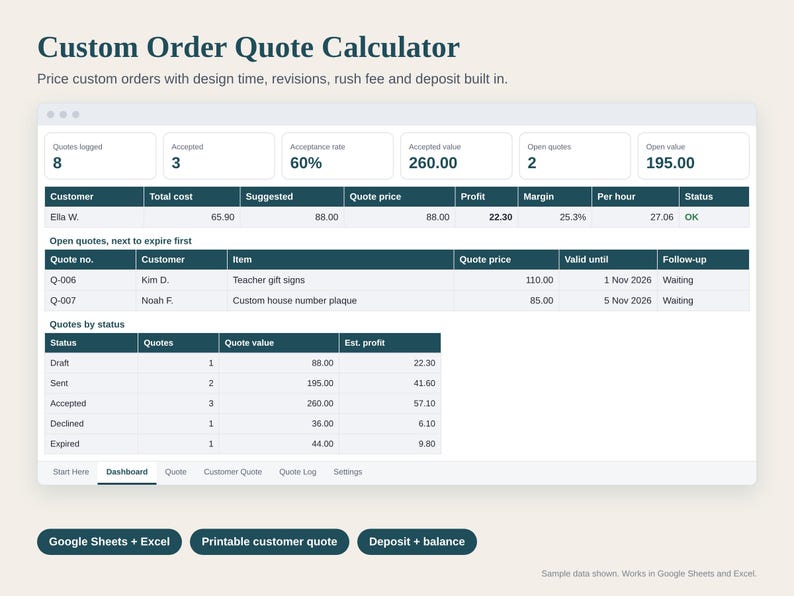Screen dimensions: 794x596
Task: Click the green OK status cell
Action: (x=714, y=217)
